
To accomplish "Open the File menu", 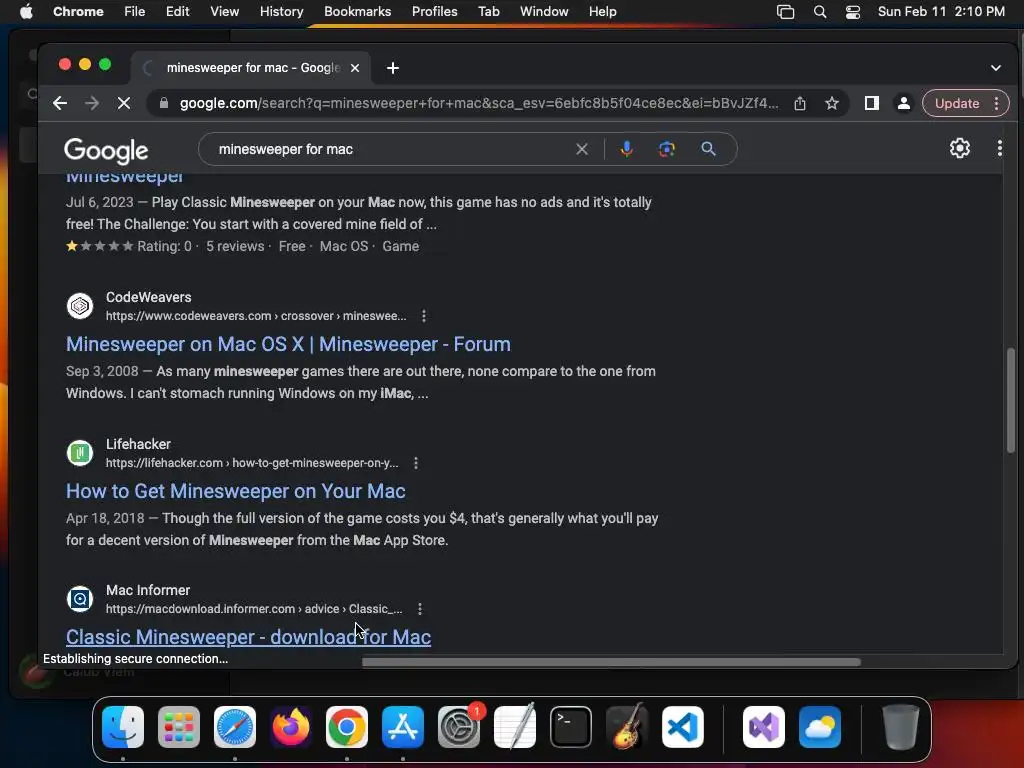I will pos(135,12).
